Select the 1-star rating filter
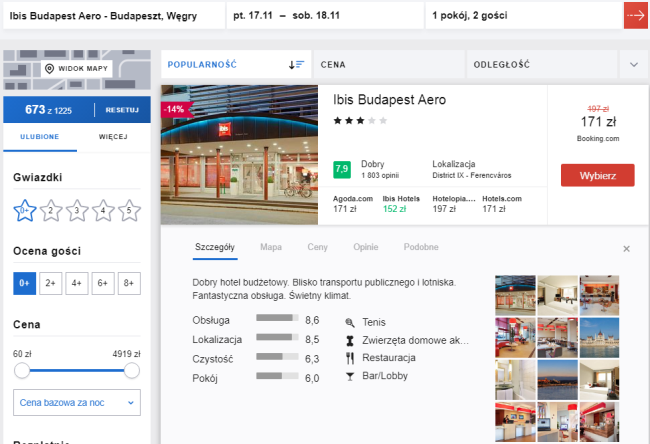 pyautogui.click(x=24, y=210)
